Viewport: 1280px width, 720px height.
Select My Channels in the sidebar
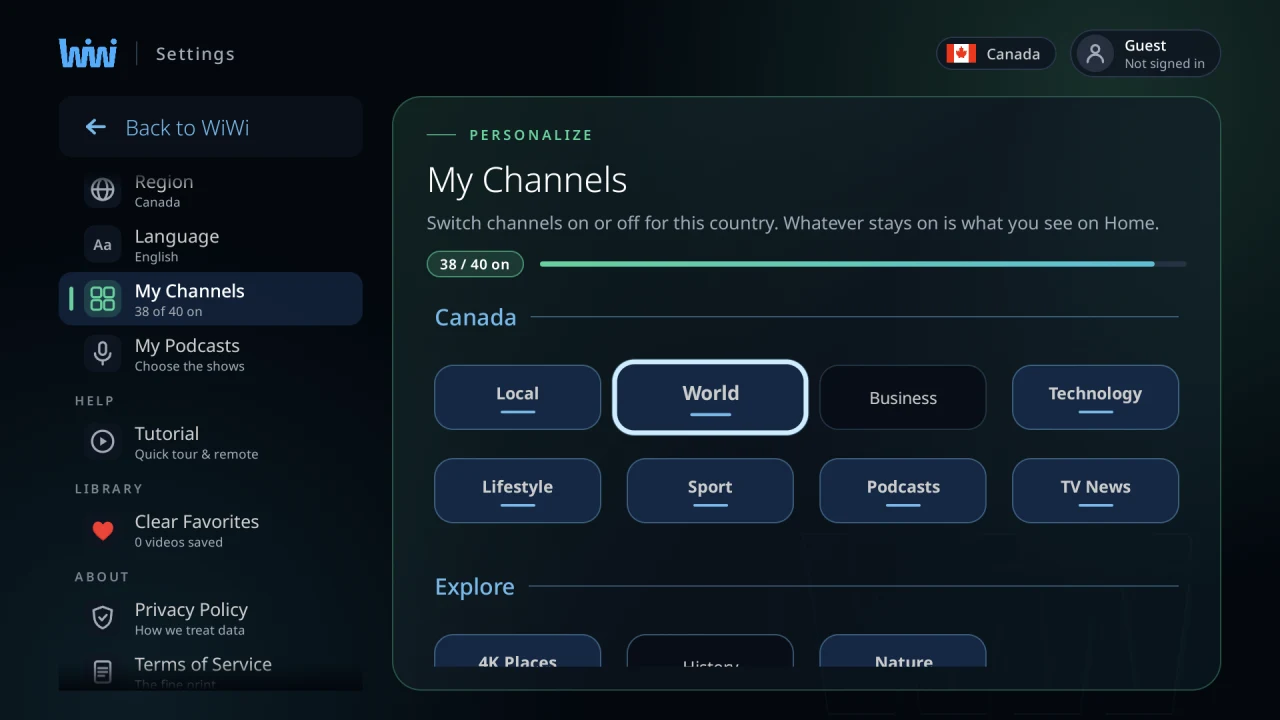(211, 299)
